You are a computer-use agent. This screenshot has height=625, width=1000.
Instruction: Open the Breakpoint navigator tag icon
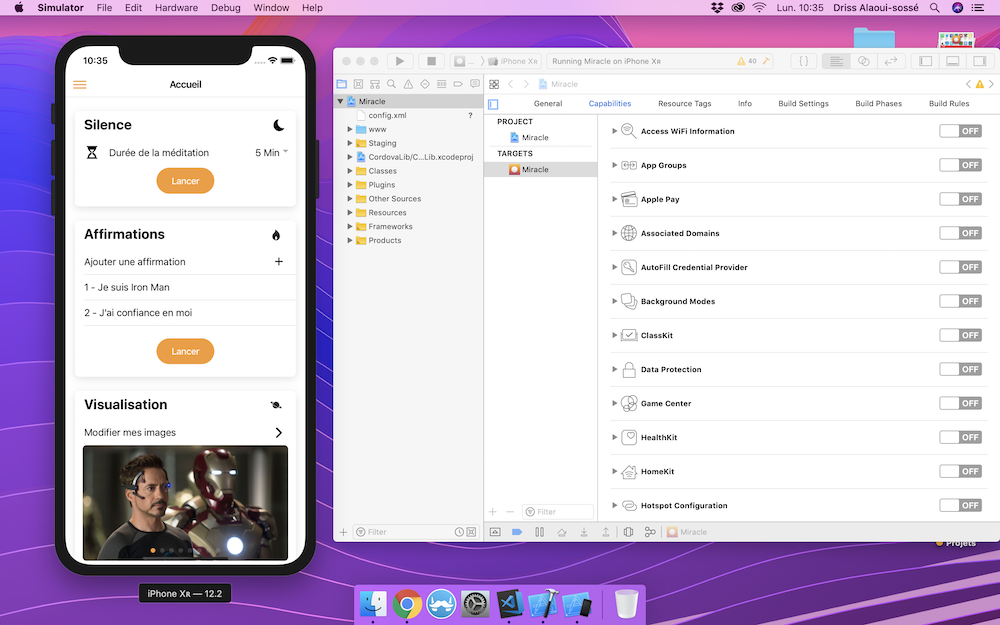tap(458, 84)
